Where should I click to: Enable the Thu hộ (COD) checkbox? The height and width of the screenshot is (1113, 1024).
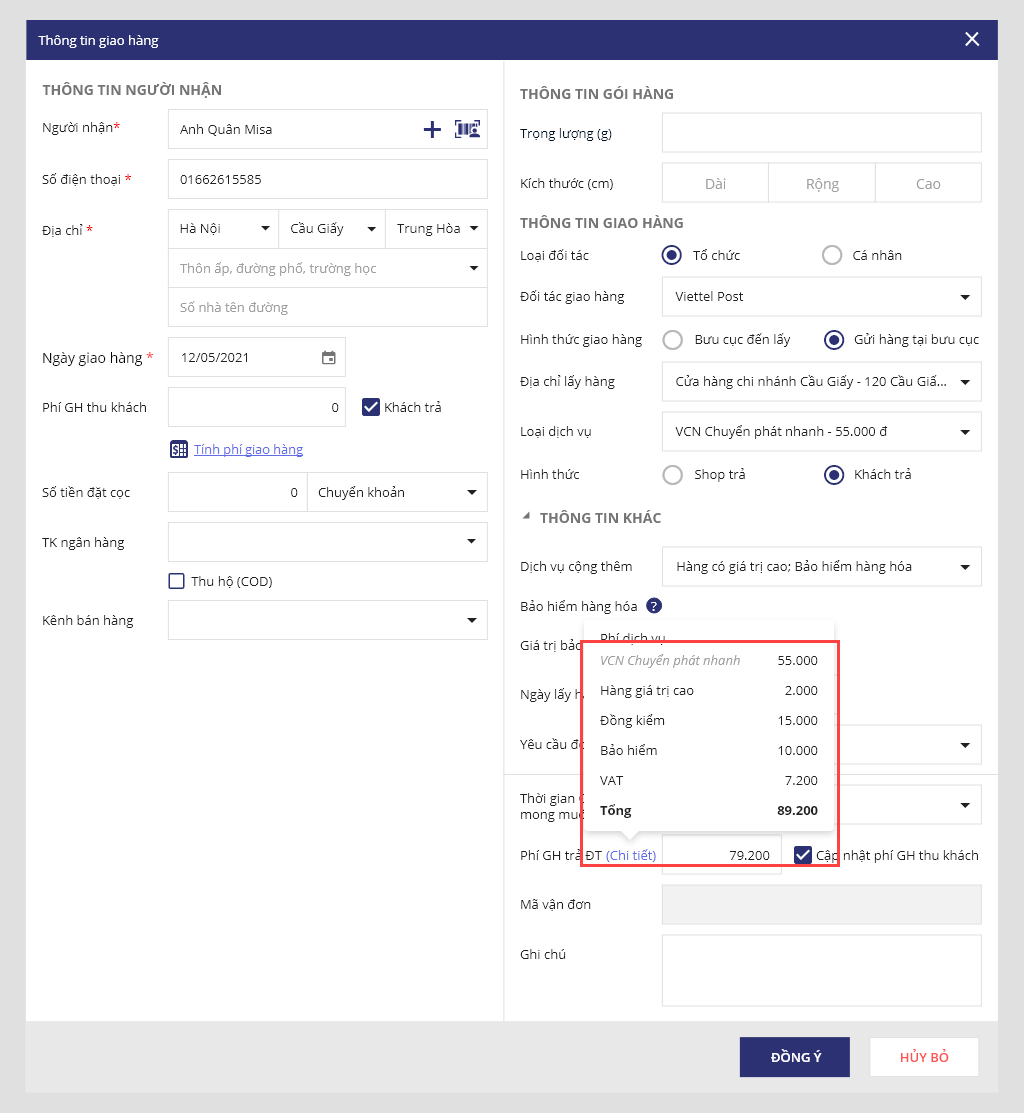point(177,581)
